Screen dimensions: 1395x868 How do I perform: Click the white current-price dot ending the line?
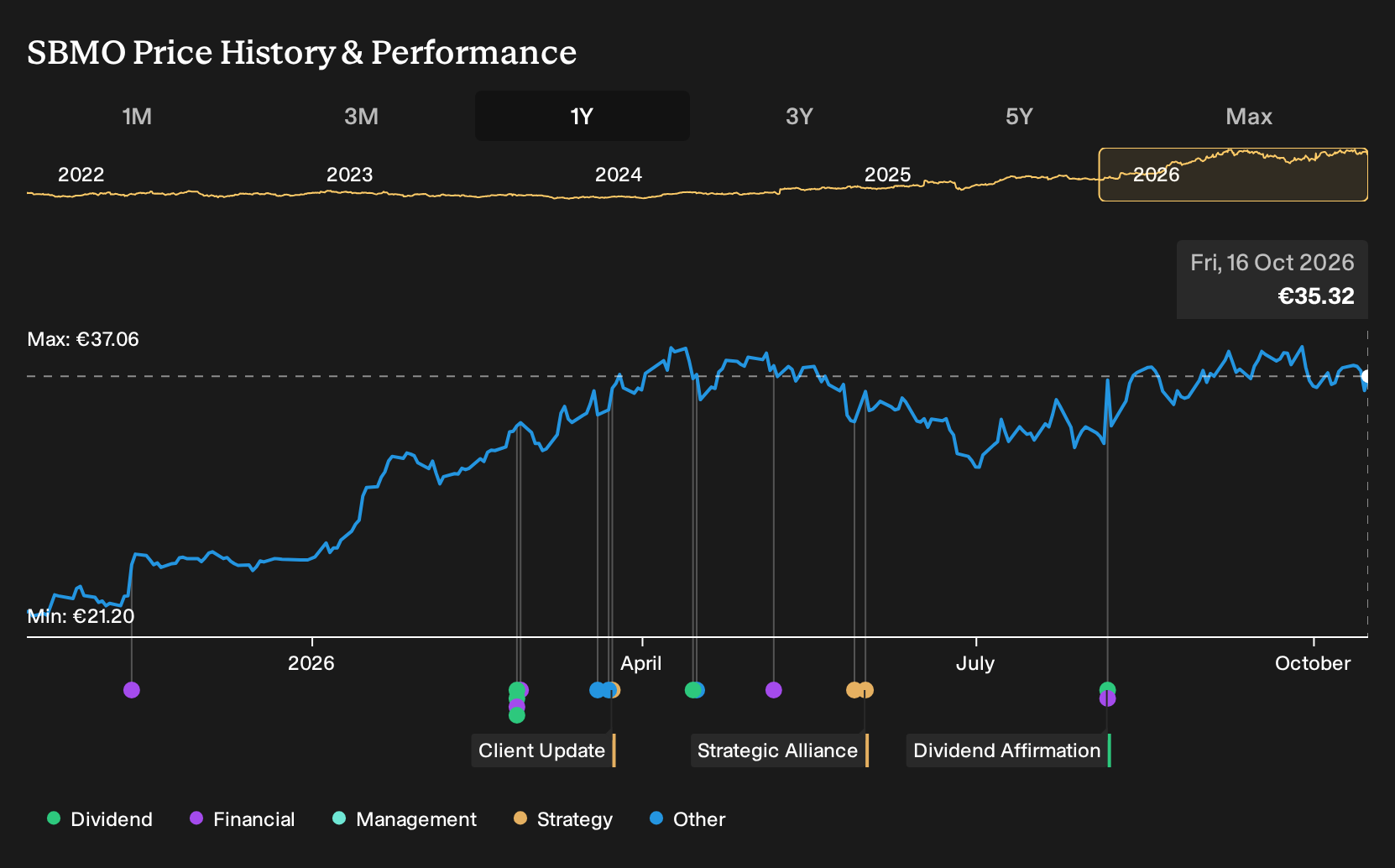1366,376
